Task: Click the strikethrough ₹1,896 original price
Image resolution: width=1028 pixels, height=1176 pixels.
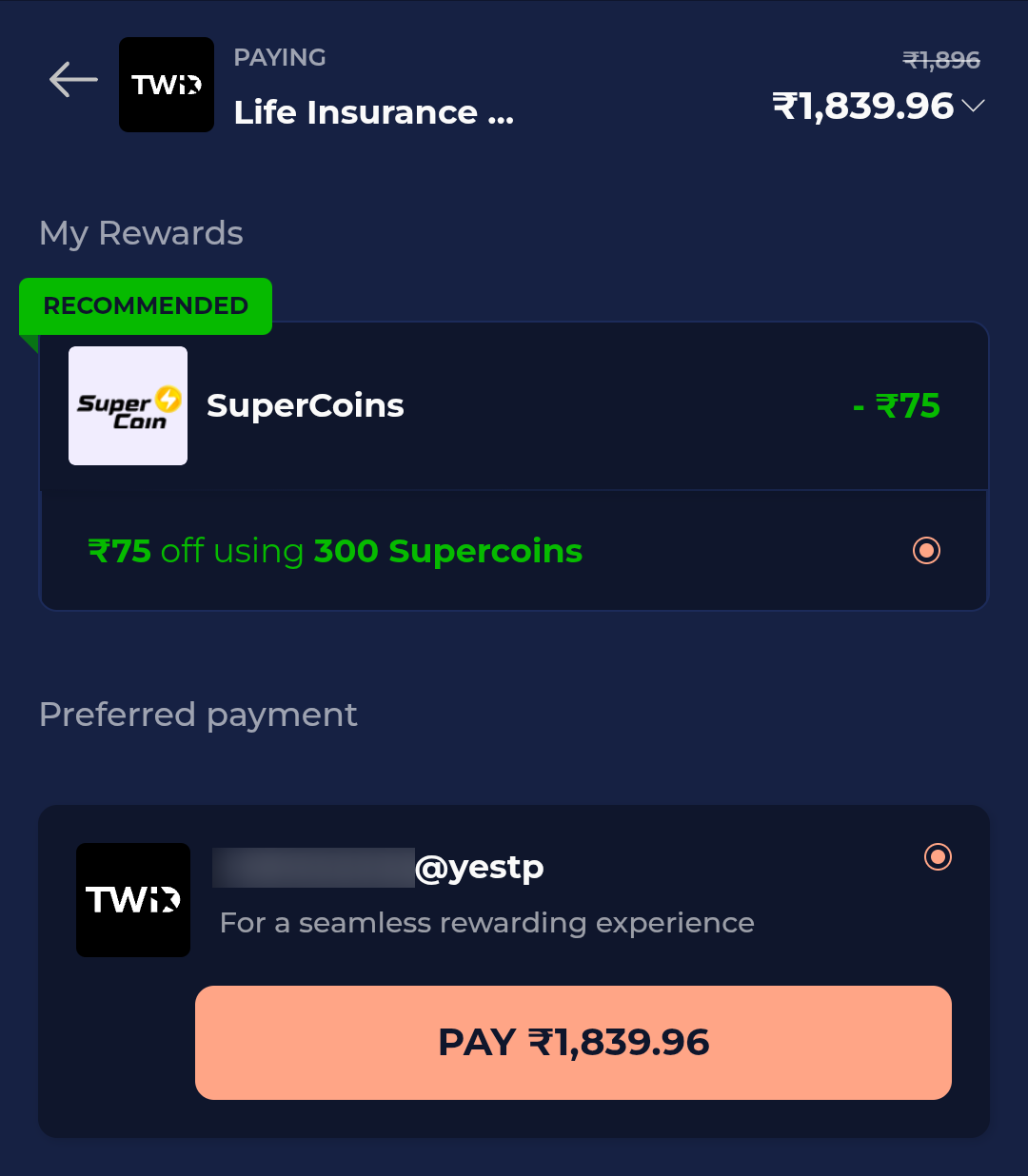Action: click(941, 59)
